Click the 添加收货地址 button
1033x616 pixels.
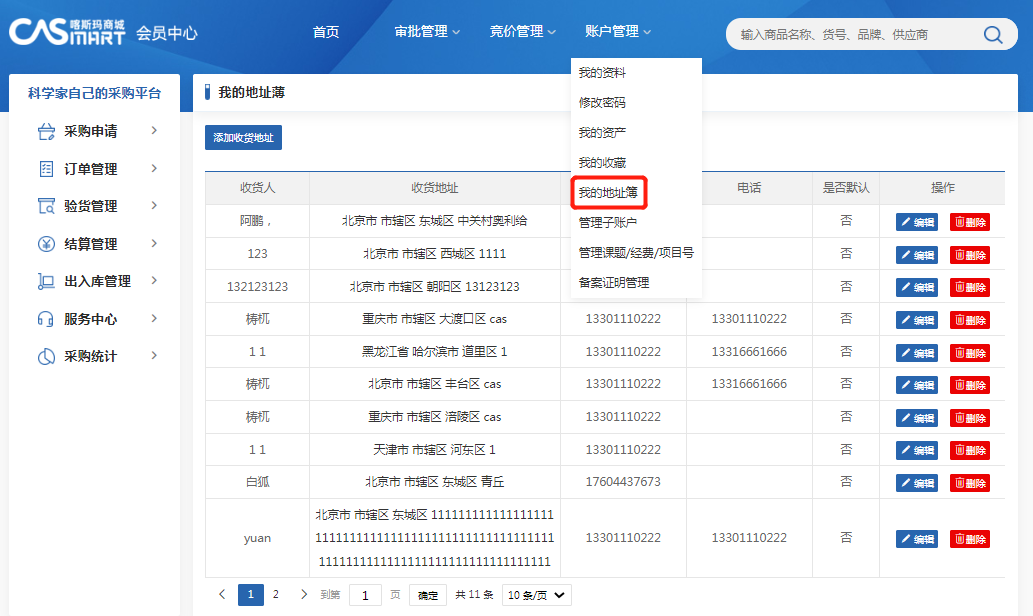243,138
